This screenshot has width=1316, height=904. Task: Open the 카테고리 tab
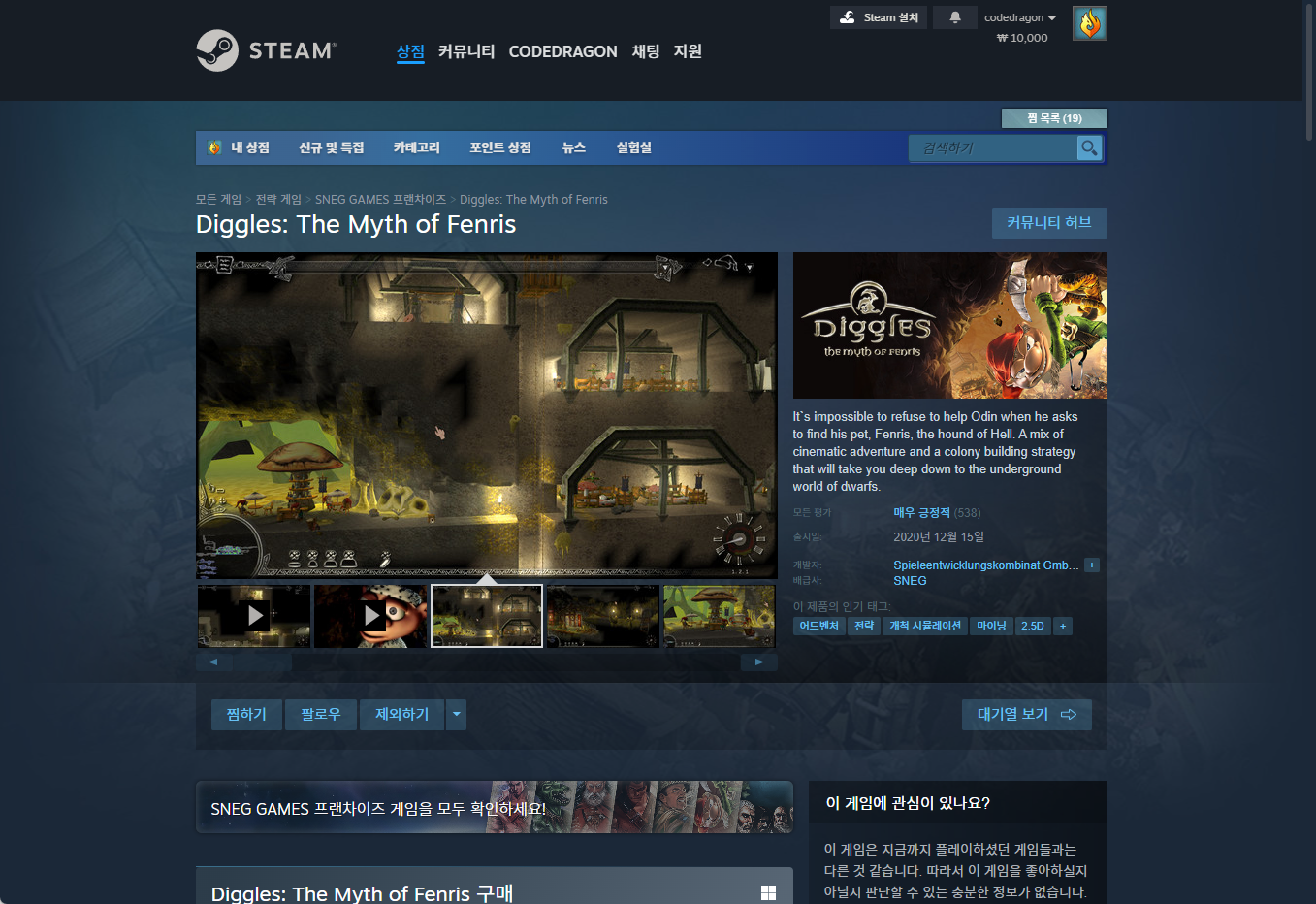(416, 147)
